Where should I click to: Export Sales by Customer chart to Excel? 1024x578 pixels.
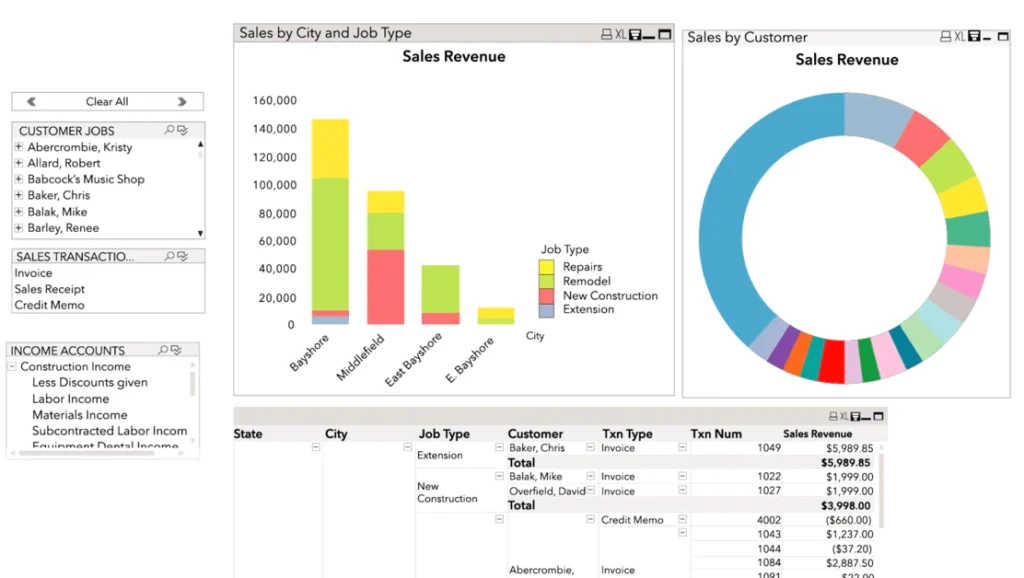tap(959, 37)
